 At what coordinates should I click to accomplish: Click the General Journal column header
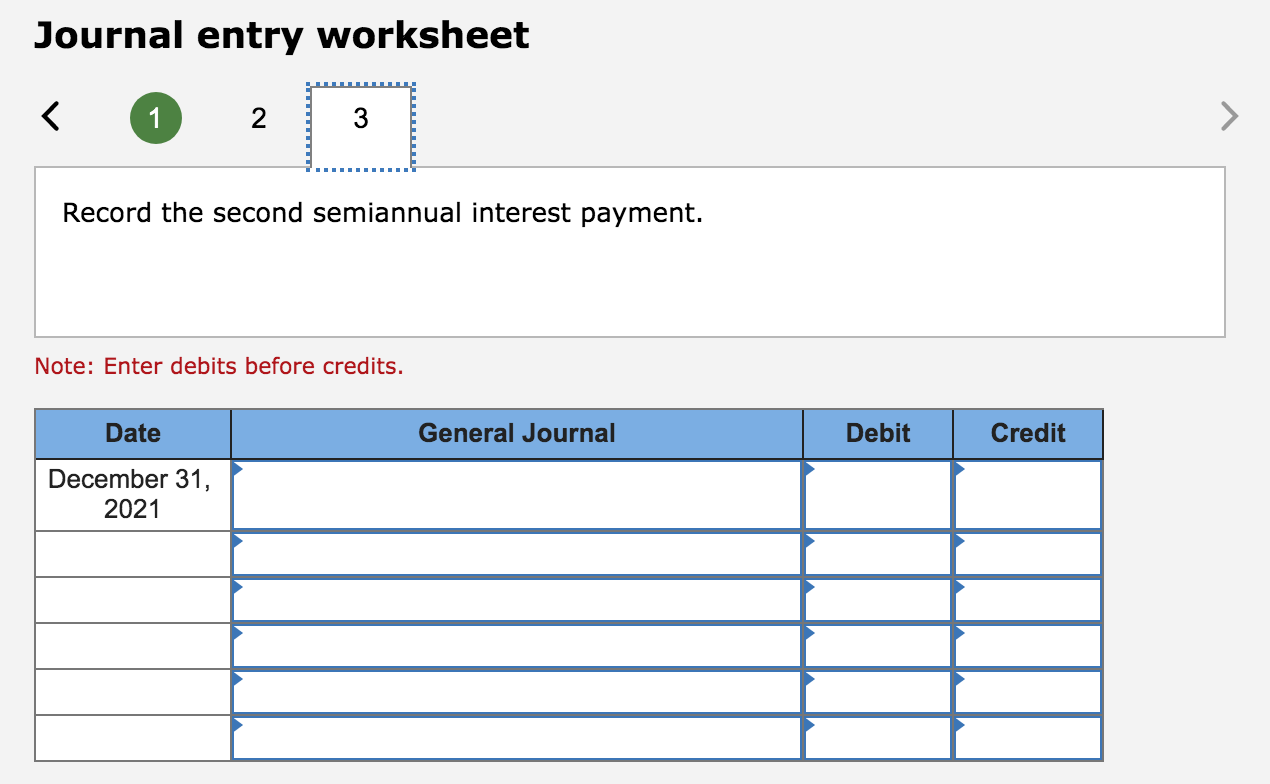517,433
